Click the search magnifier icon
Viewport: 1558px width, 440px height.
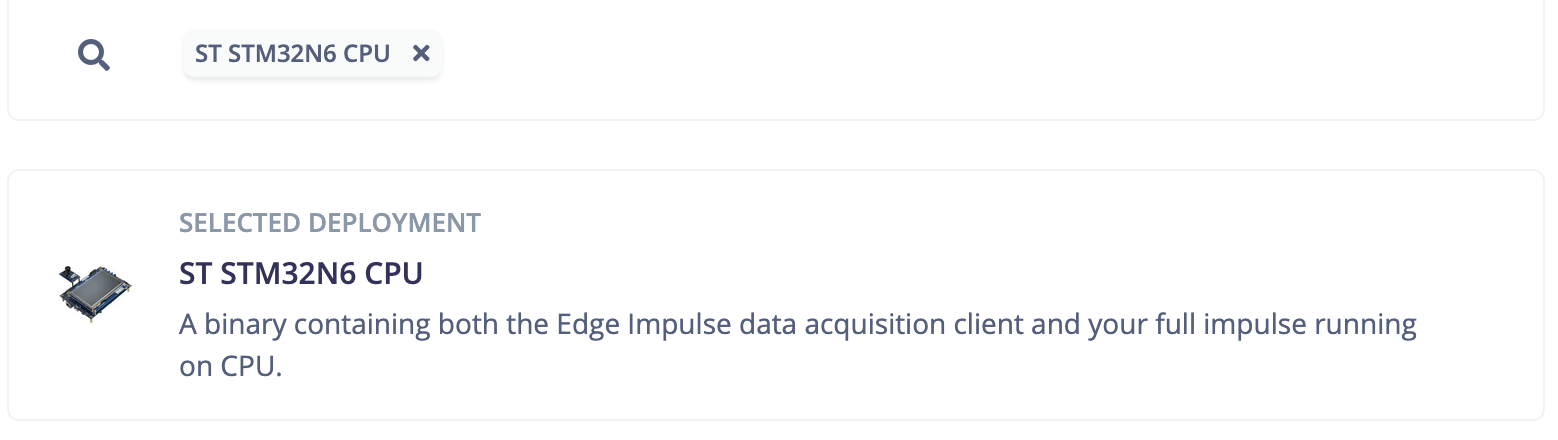(94, 55)
